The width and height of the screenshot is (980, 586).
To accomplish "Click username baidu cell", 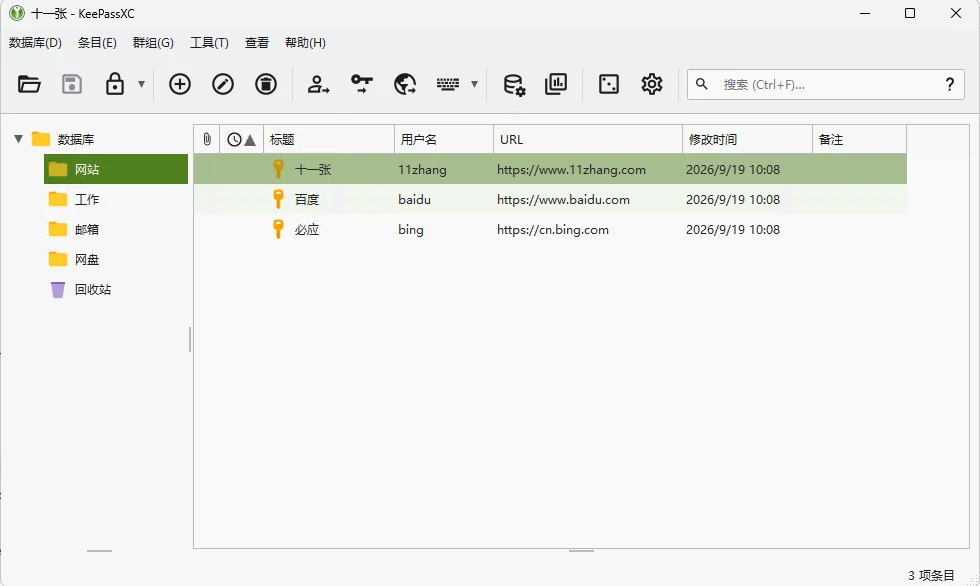I will 414,199.
